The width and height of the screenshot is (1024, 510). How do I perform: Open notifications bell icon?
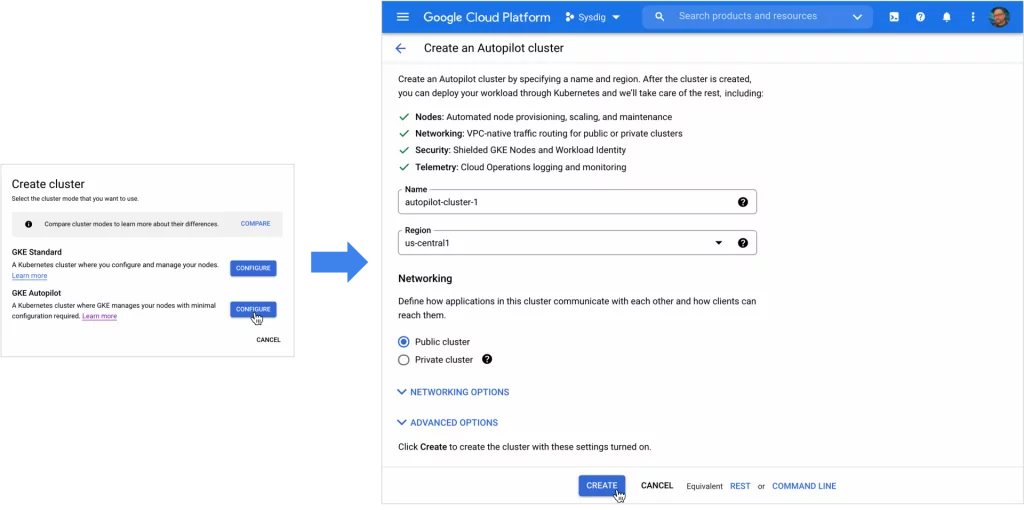pyautogui.click(x=947, y=17)
